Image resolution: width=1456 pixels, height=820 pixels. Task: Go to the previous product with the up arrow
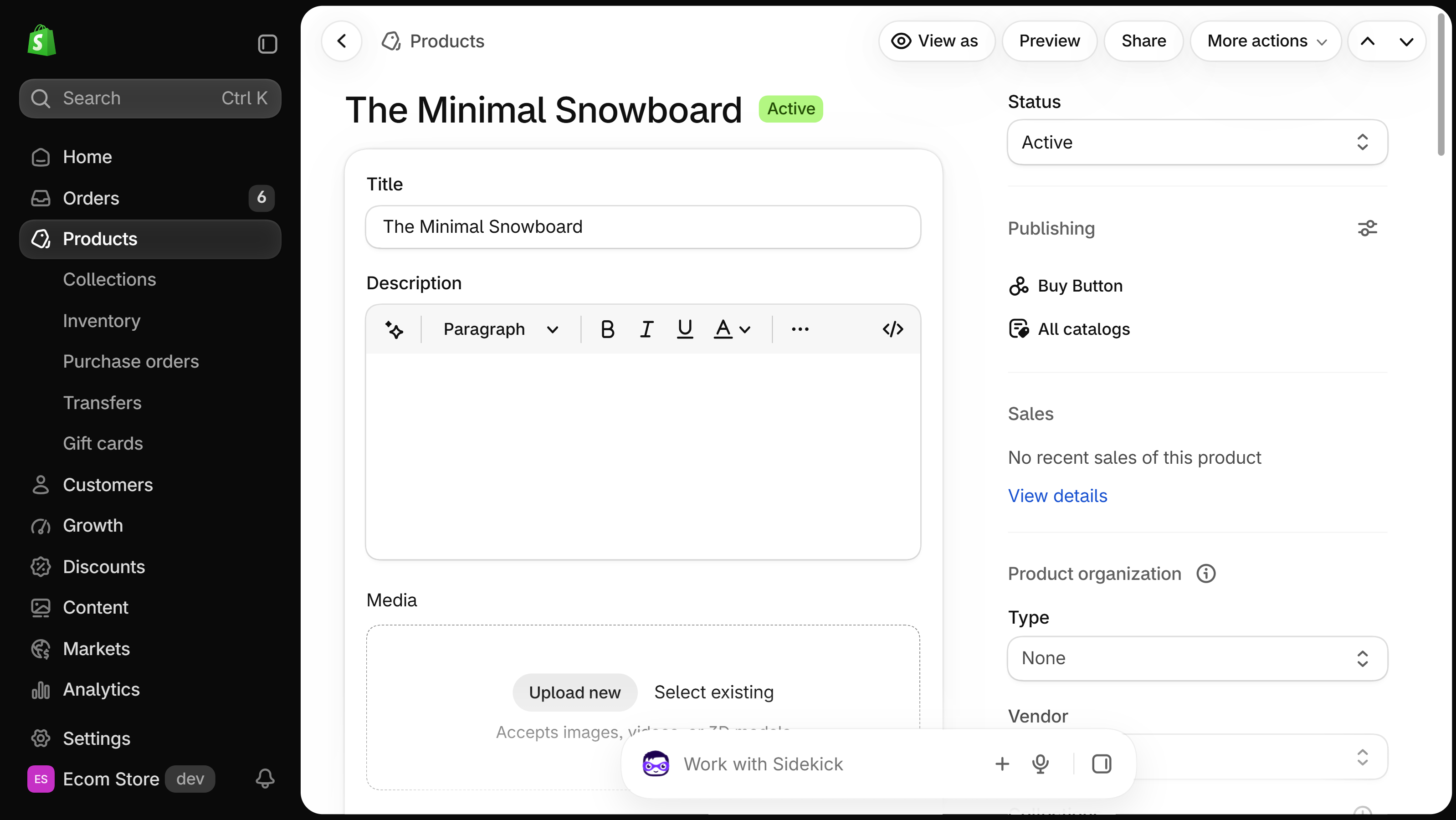click(1368, 41)
